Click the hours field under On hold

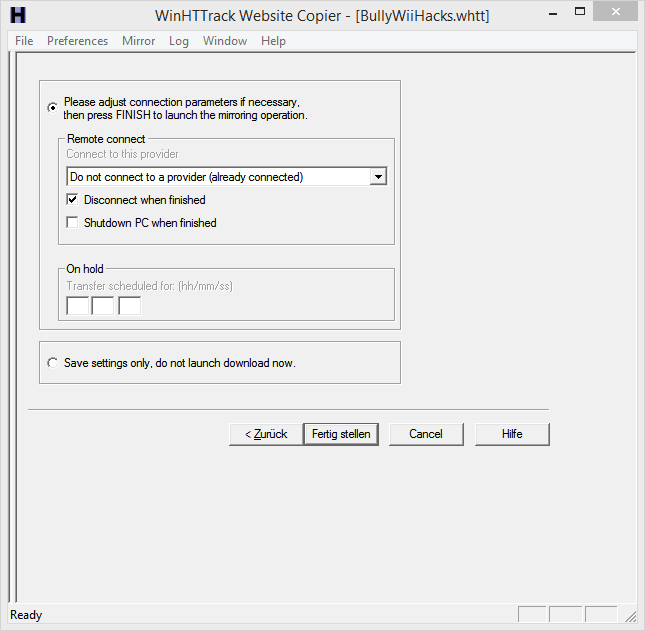(x=78, y=306)
